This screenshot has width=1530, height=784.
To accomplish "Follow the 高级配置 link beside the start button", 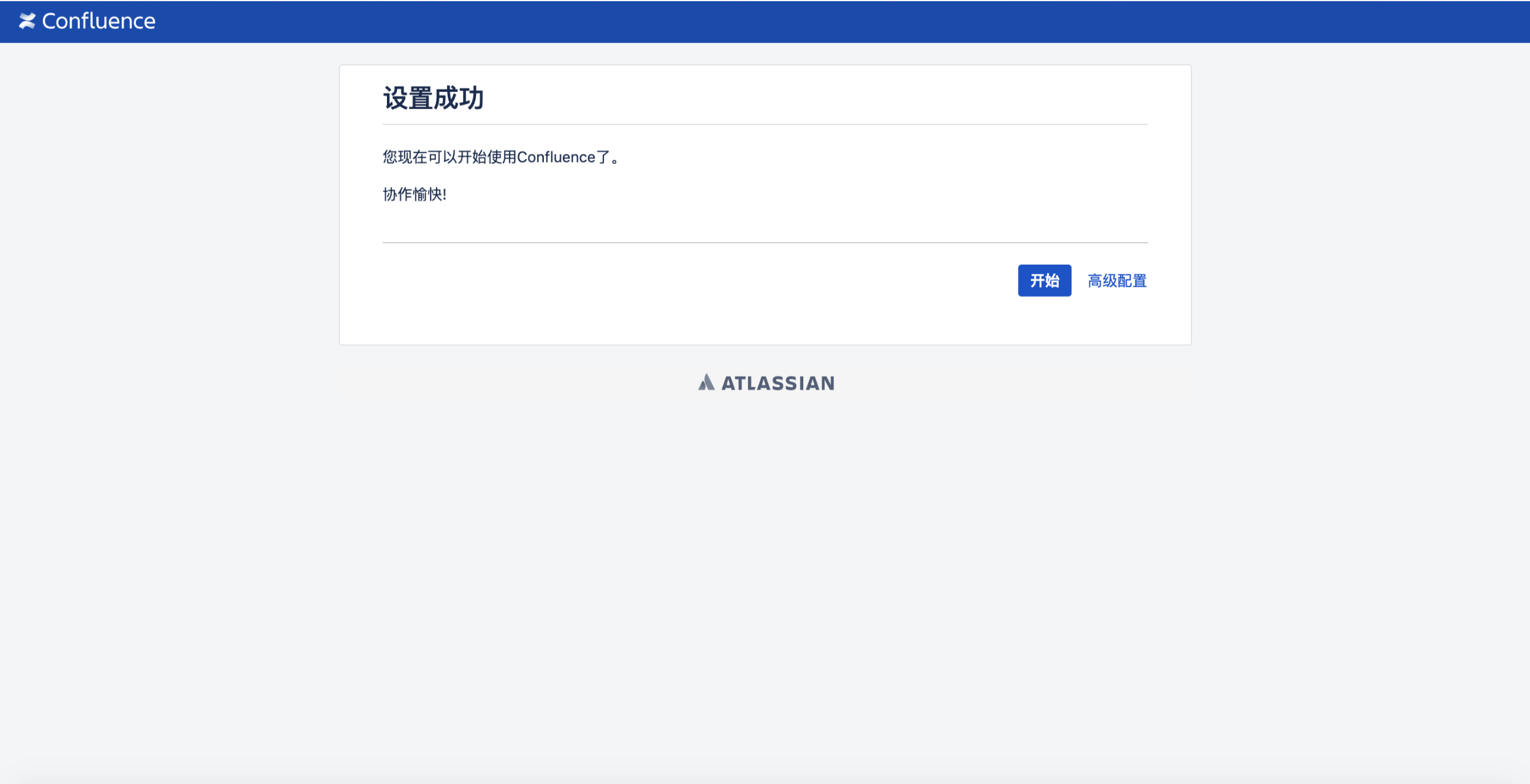I will pyautogui.click(x=1117, y=280).
